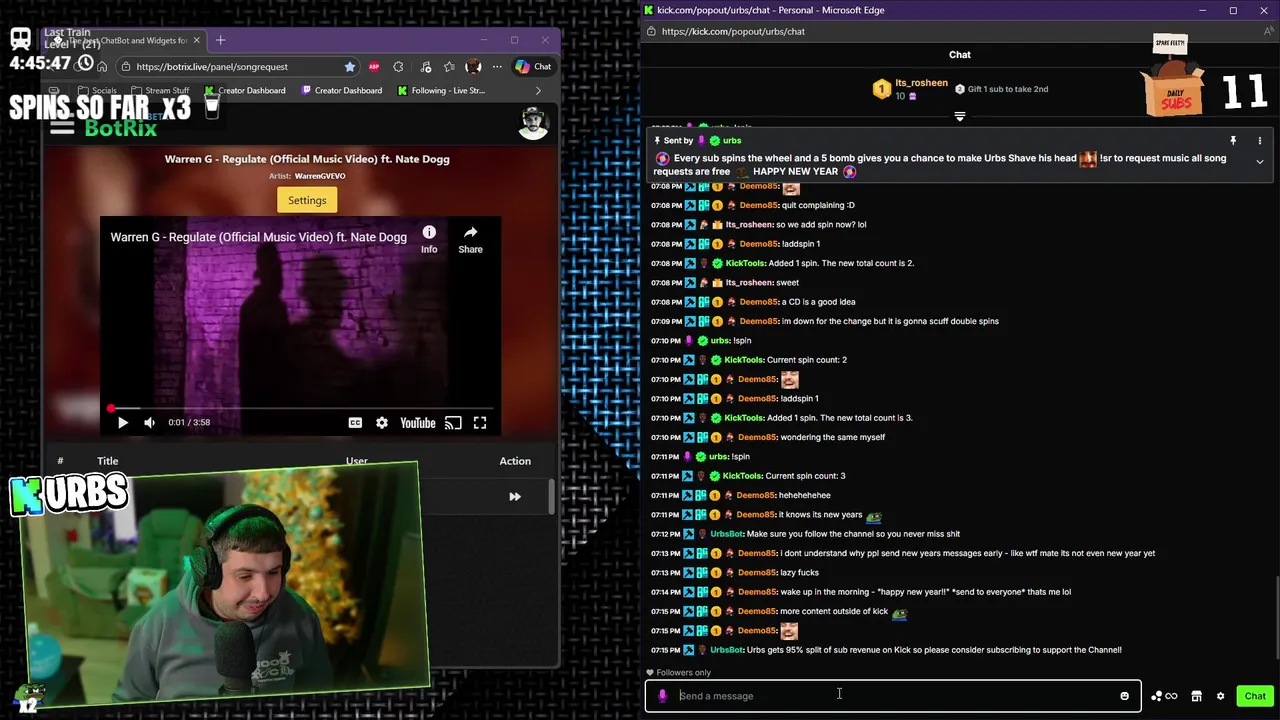The image size is (1280, 720).
Task: Share the Regulate video
Action: tap(470, 239)
